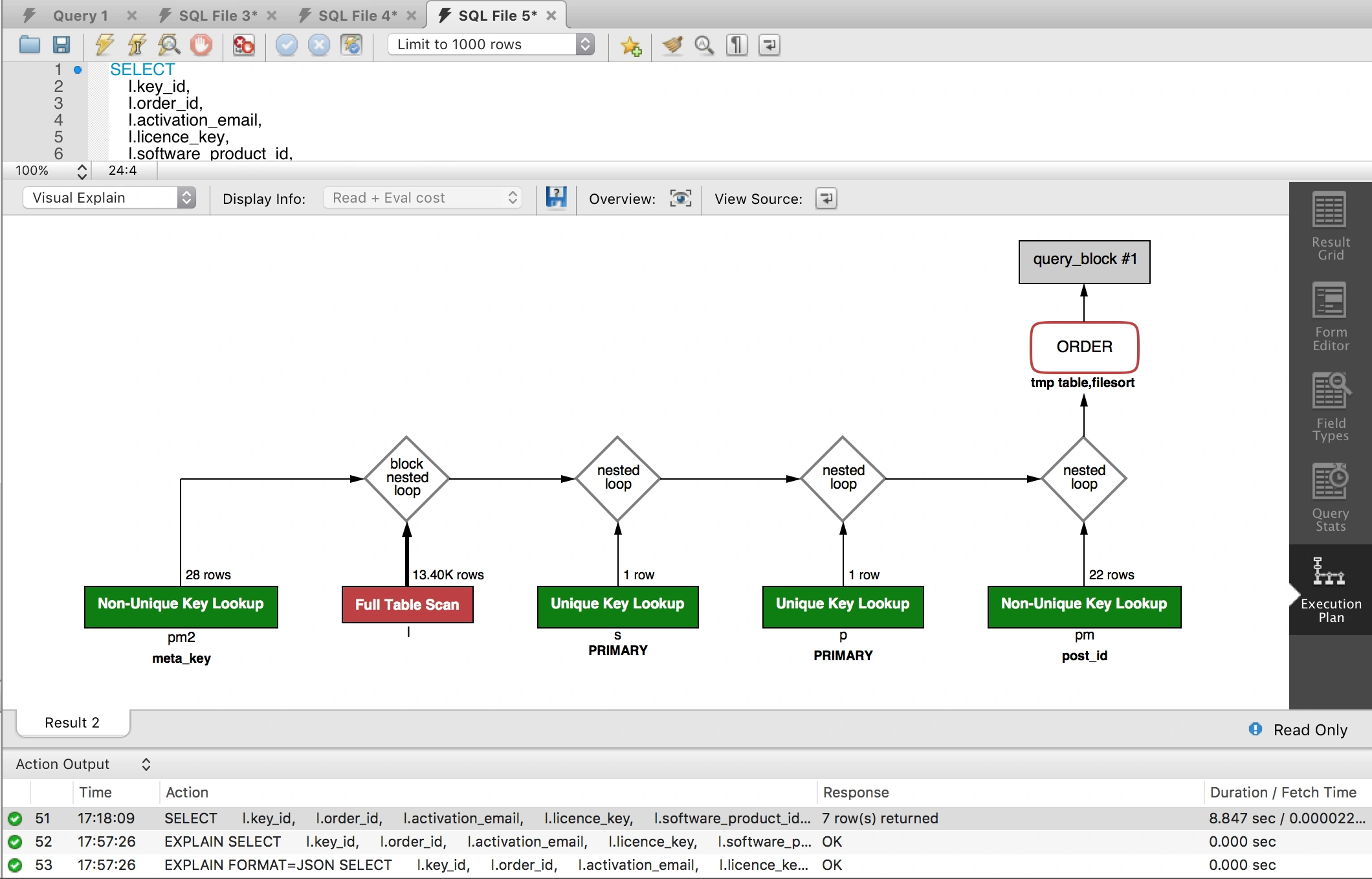Click the Full Table Scan node
Screen dimensions: 1372x879
point(407,605)
